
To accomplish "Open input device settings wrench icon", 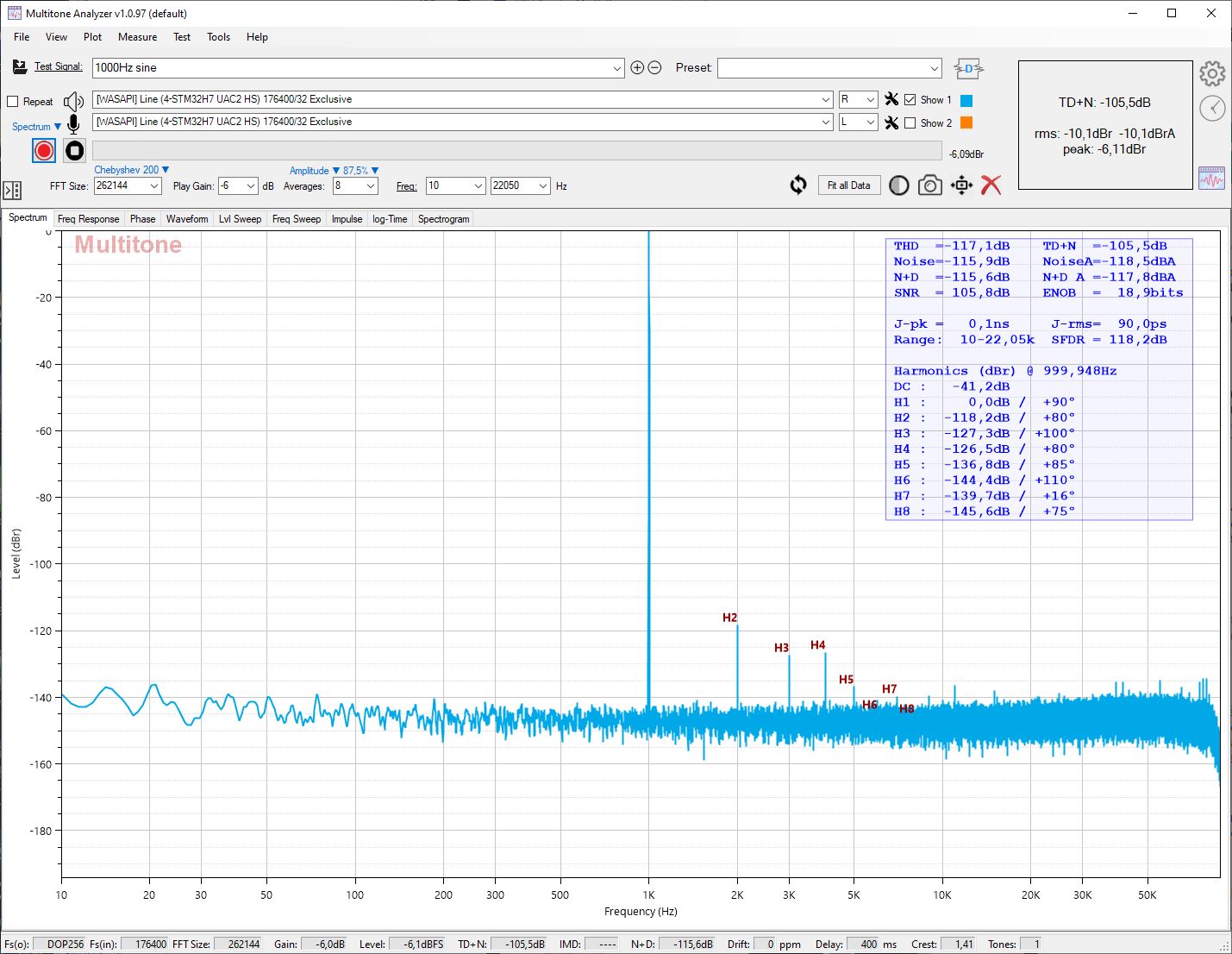I will tap(891, 122).
